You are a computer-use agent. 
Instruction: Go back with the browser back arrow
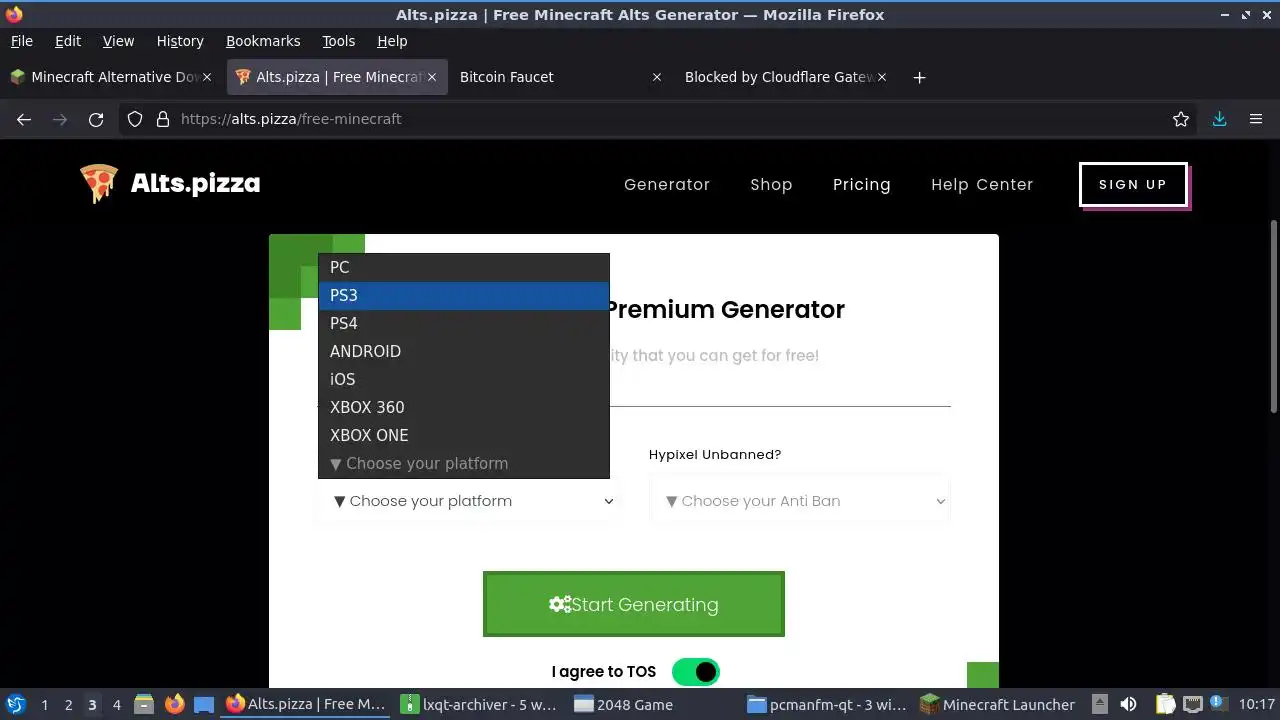pos(24,119)
